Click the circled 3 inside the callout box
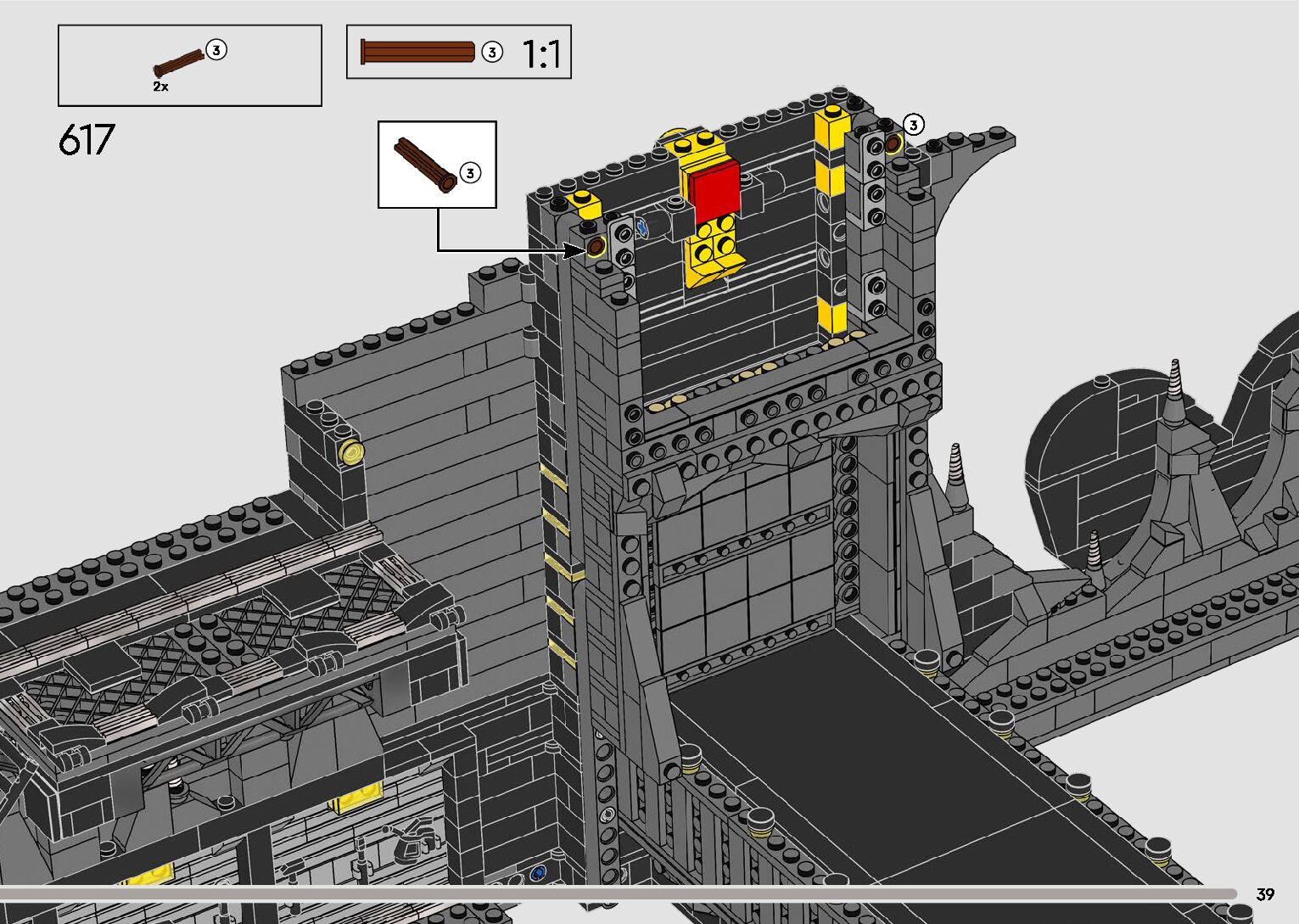Screen dimensions: 1299x924 [x=470, y=173]
